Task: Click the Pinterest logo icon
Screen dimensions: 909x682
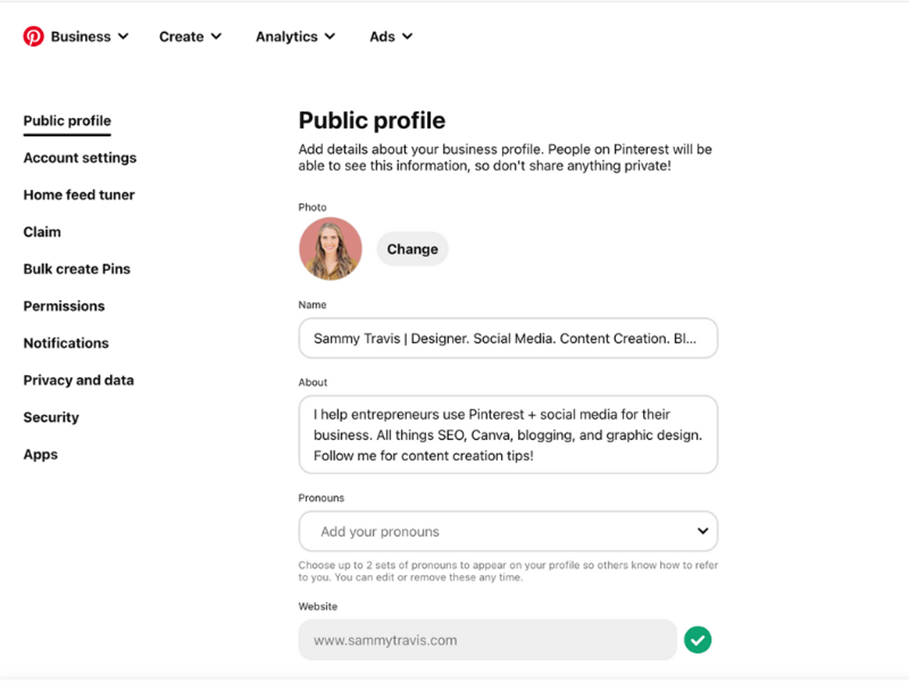Action: point(33,36)
